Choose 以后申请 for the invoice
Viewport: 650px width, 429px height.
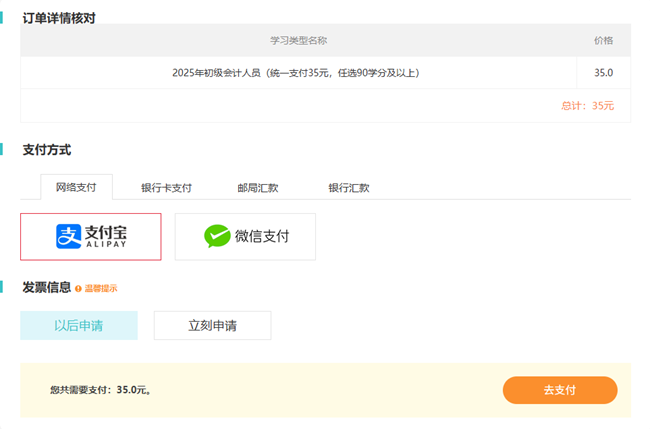coord(79,325)
